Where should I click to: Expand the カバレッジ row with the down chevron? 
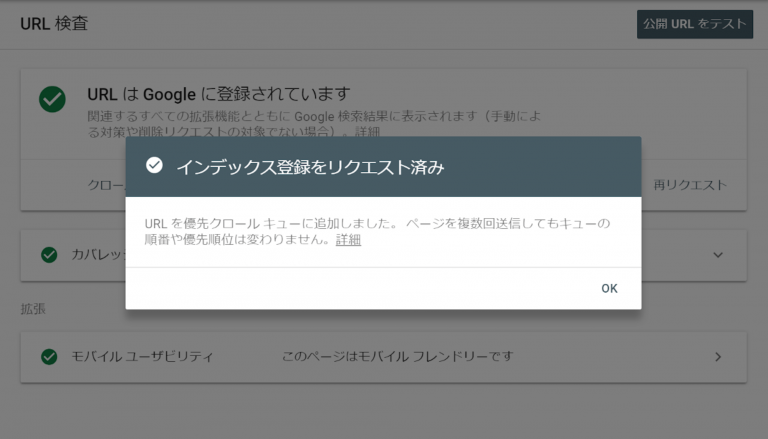tap(718, 255)
